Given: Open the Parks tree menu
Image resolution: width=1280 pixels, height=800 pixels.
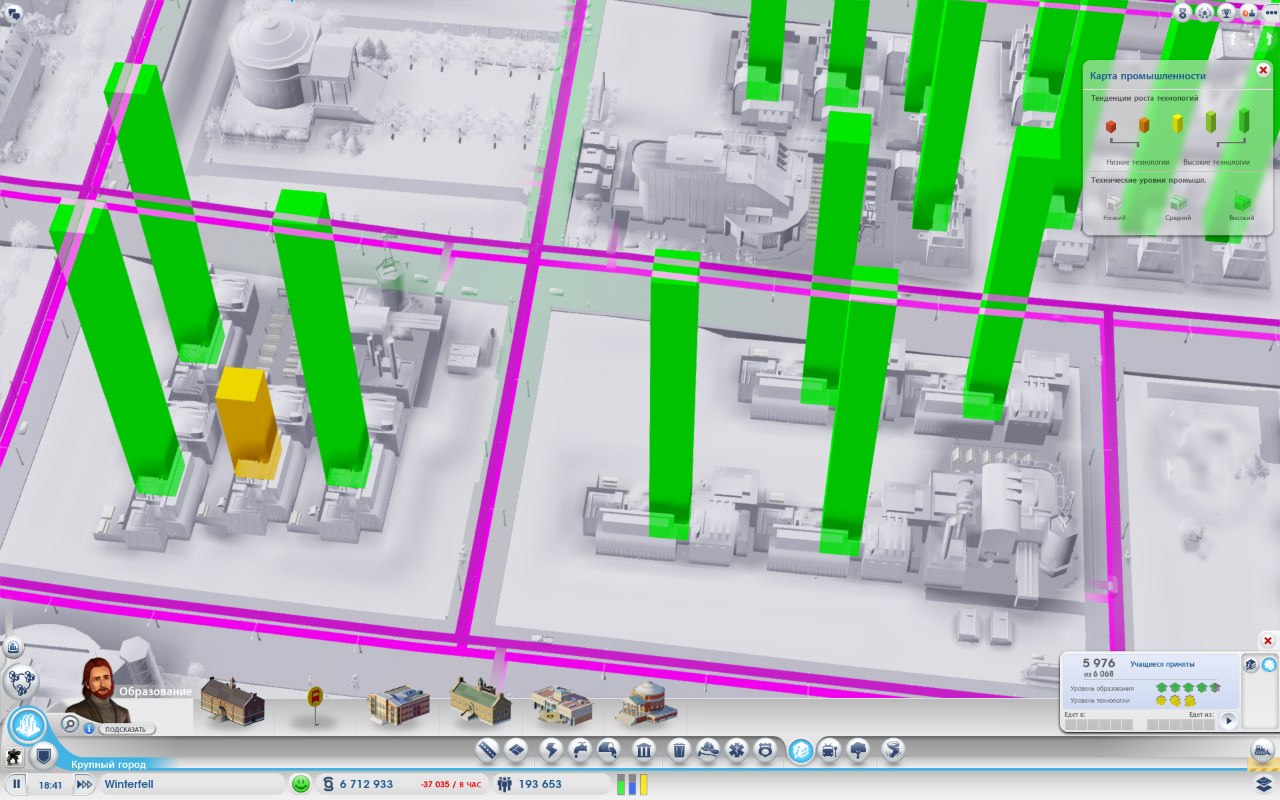Looking at the screenshot, I should [x=858, y=749].
